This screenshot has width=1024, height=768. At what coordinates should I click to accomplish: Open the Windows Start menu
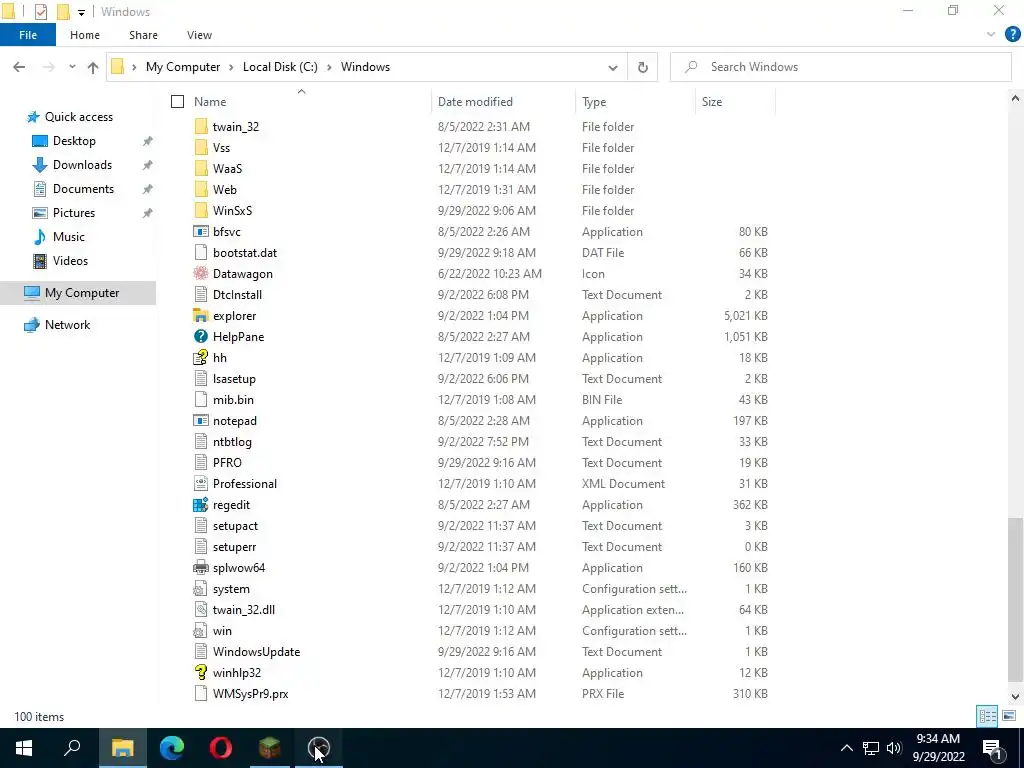click(24, 748)
